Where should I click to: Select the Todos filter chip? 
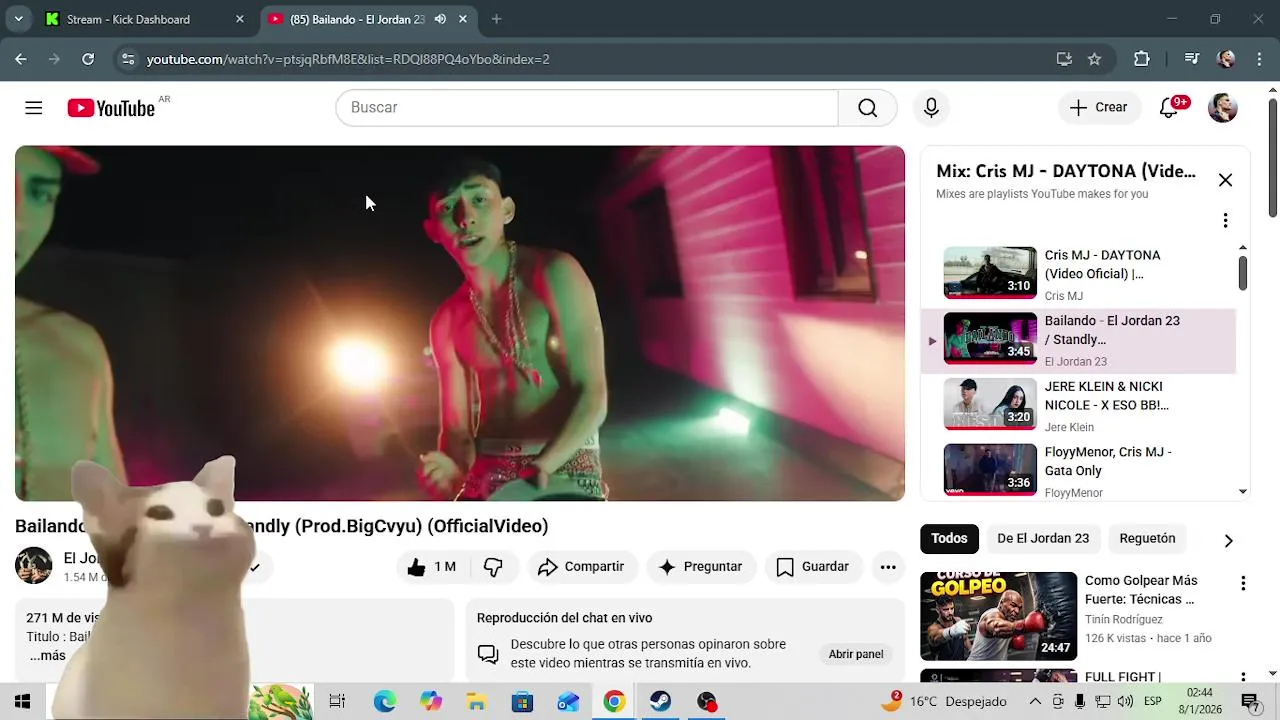[x=949, y=538]
